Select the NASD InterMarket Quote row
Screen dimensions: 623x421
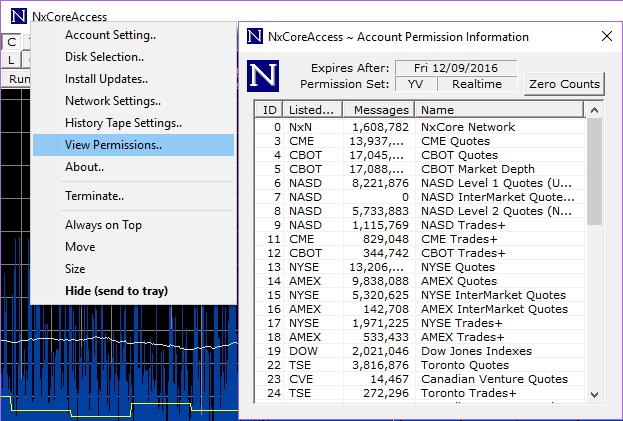coord(420,197)
